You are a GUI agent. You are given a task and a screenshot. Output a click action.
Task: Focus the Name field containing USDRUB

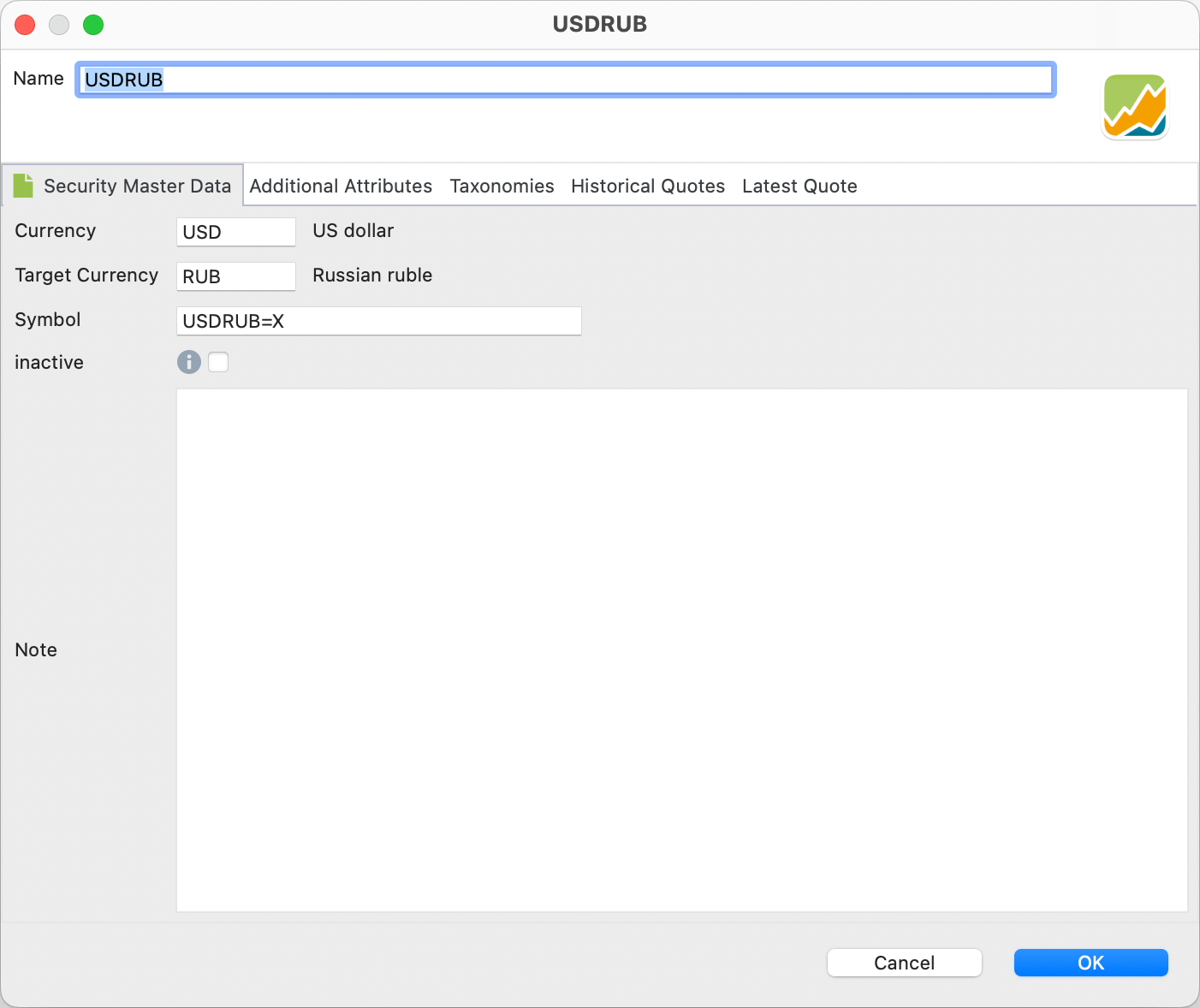(x=566, y=80)
